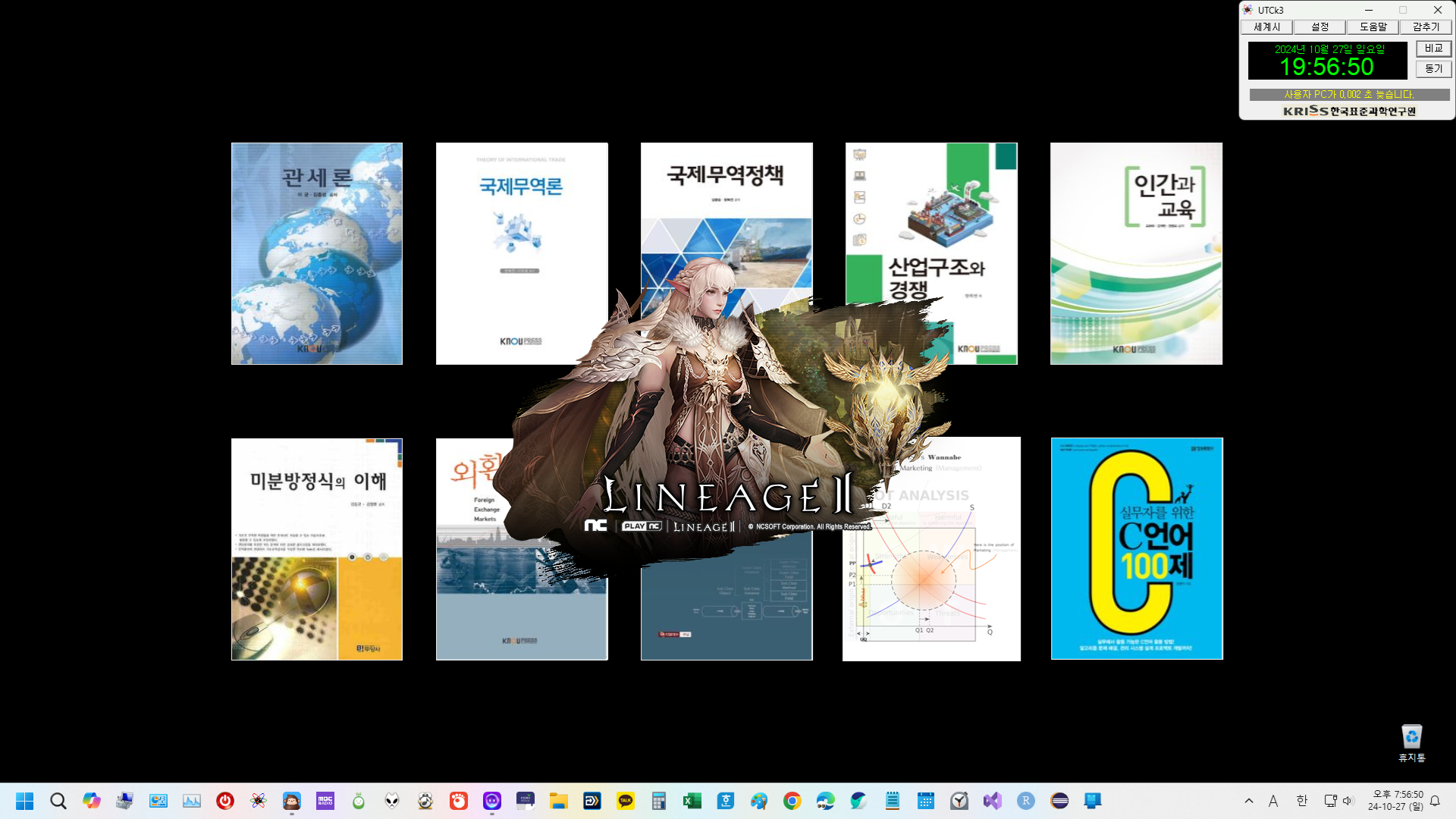Open KakaoTalk from the taskbar
Screen dimensions: 1456x819
[626, 801]
